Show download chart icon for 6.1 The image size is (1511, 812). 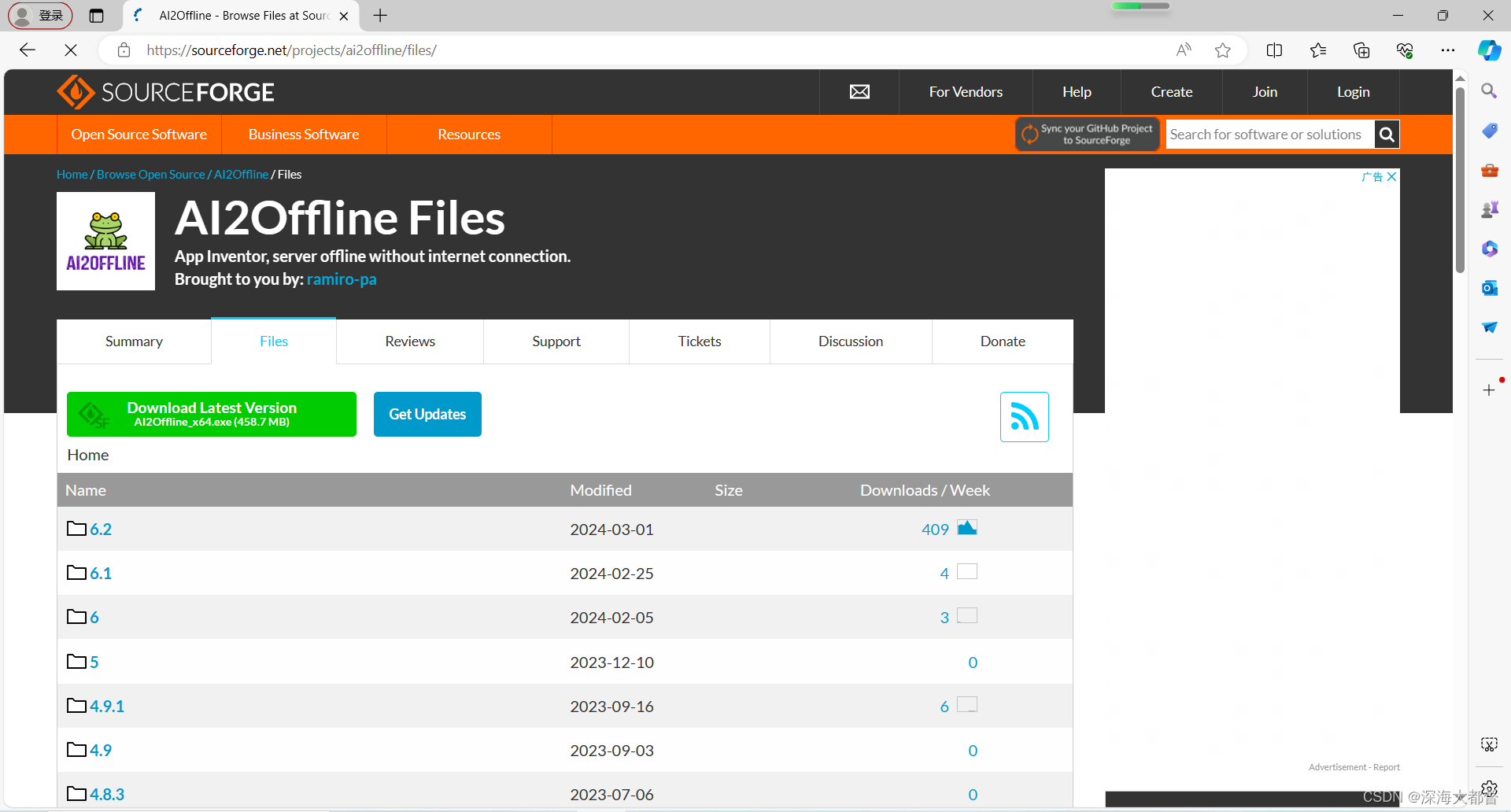(967, 572)
